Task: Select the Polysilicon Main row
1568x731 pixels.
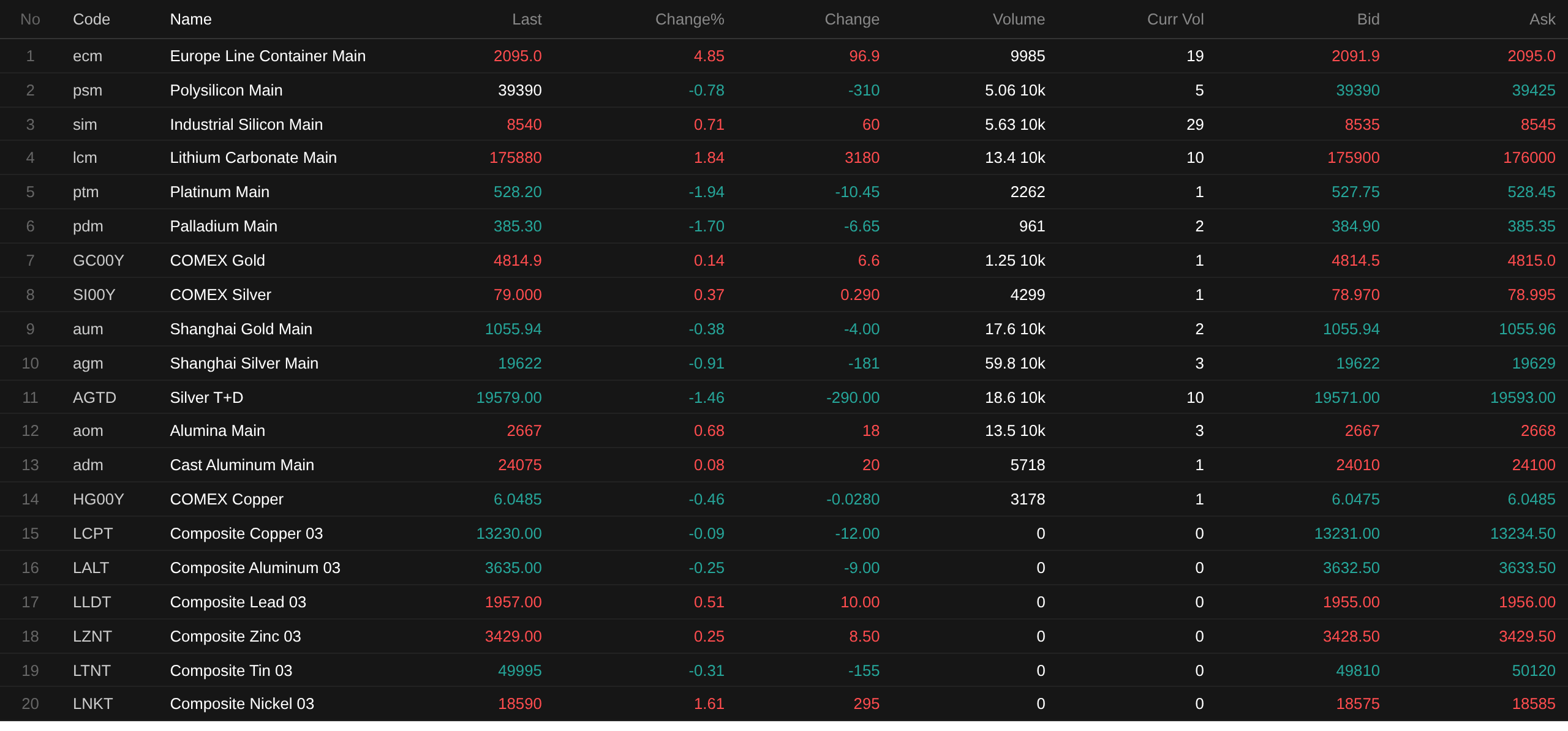Action: [x=226, y=91]
